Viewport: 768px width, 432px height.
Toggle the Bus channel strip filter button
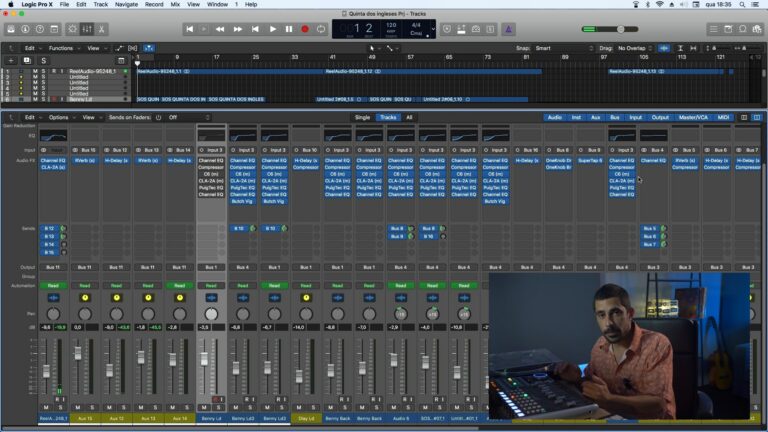615,118
